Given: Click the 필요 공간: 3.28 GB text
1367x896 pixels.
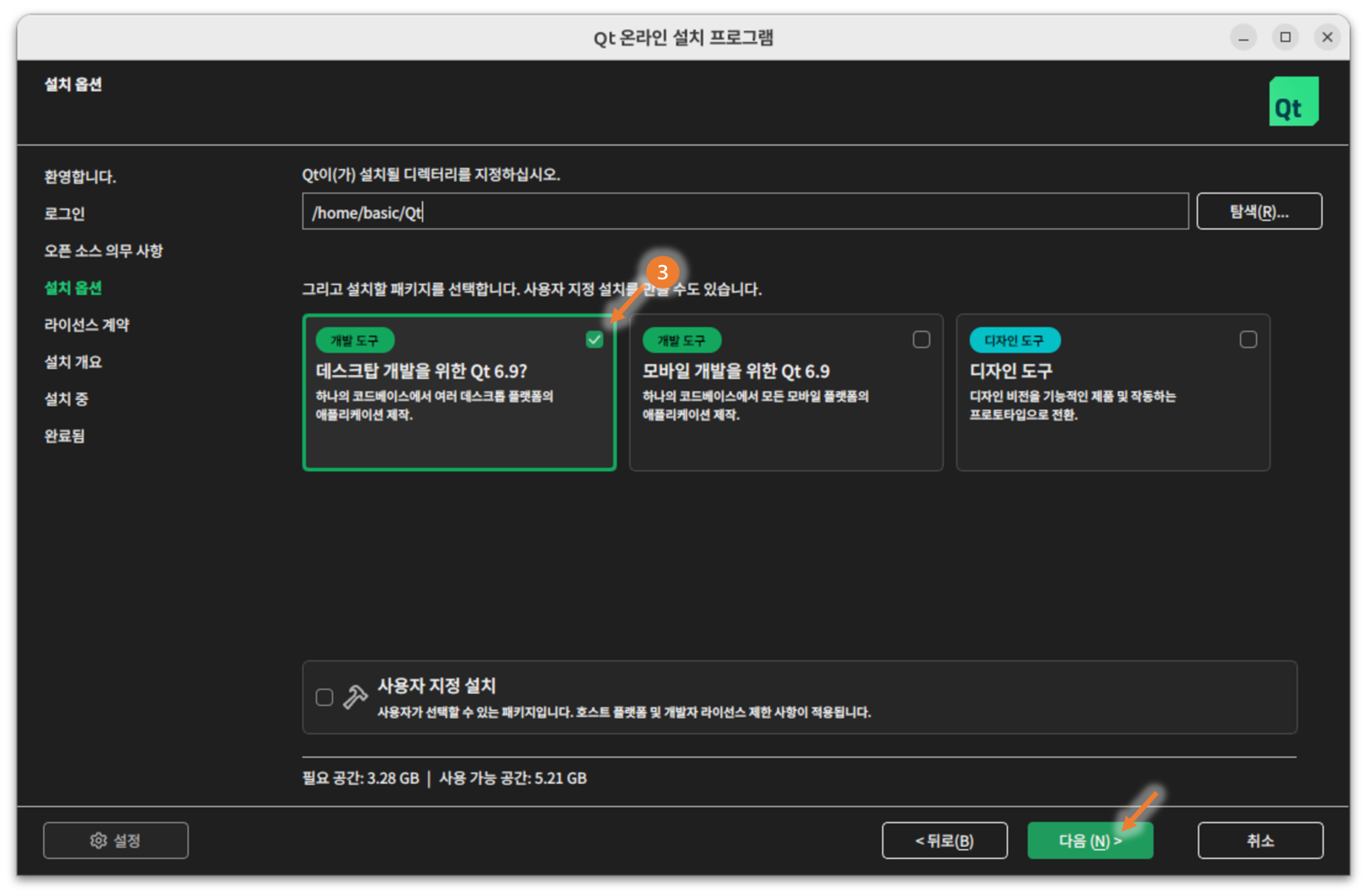Looking at the screenshot, I should (361, 778).
